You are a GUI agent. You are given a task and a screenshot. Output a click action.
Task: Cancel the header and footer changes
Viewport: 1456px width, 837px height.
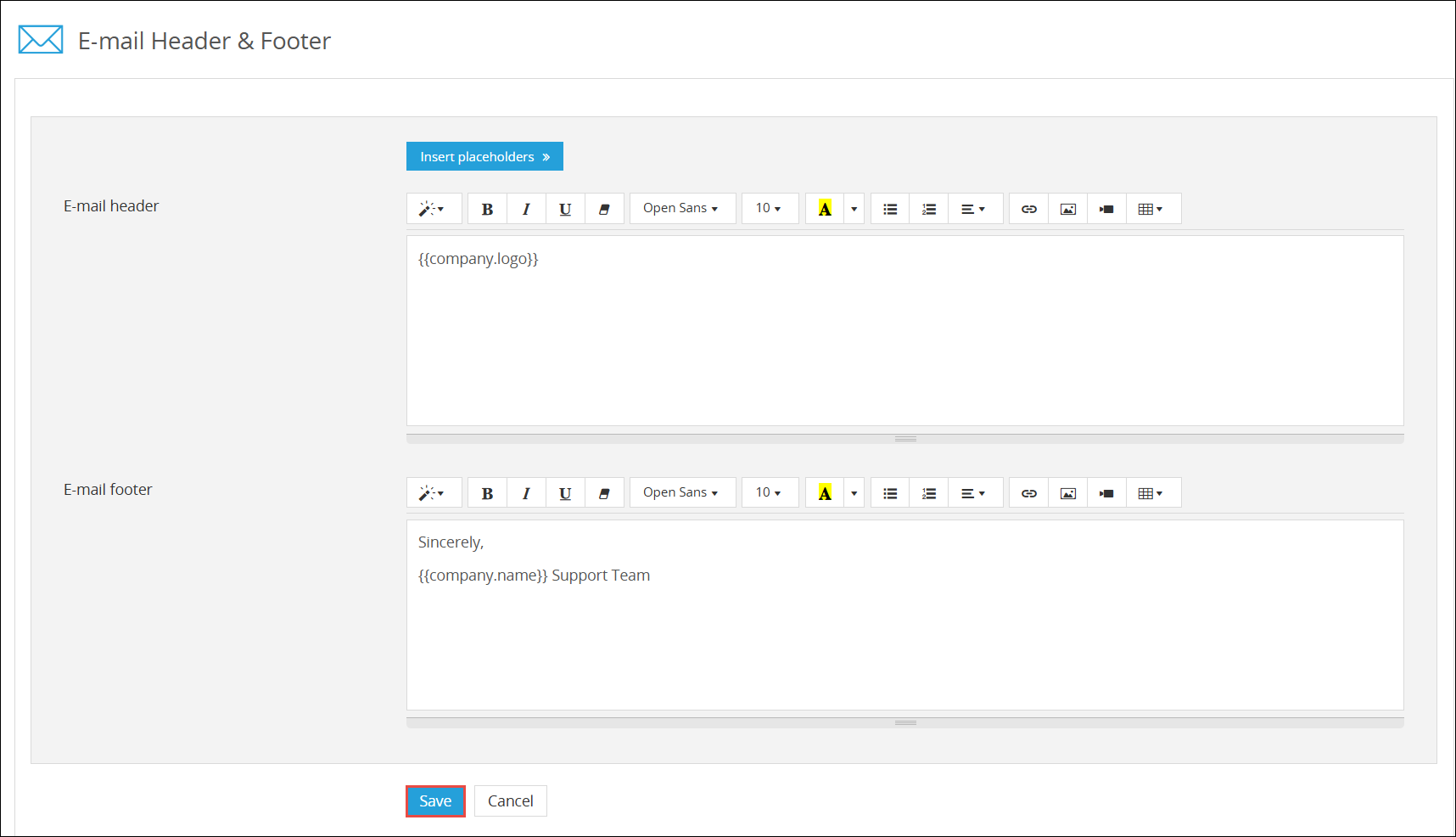(x=511, y=801)
